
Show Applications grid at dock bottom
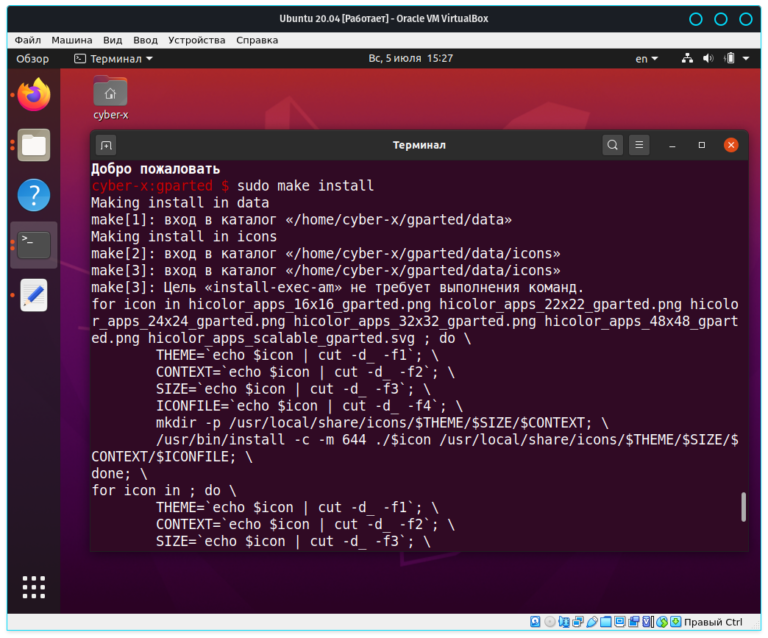pos(33,587)
